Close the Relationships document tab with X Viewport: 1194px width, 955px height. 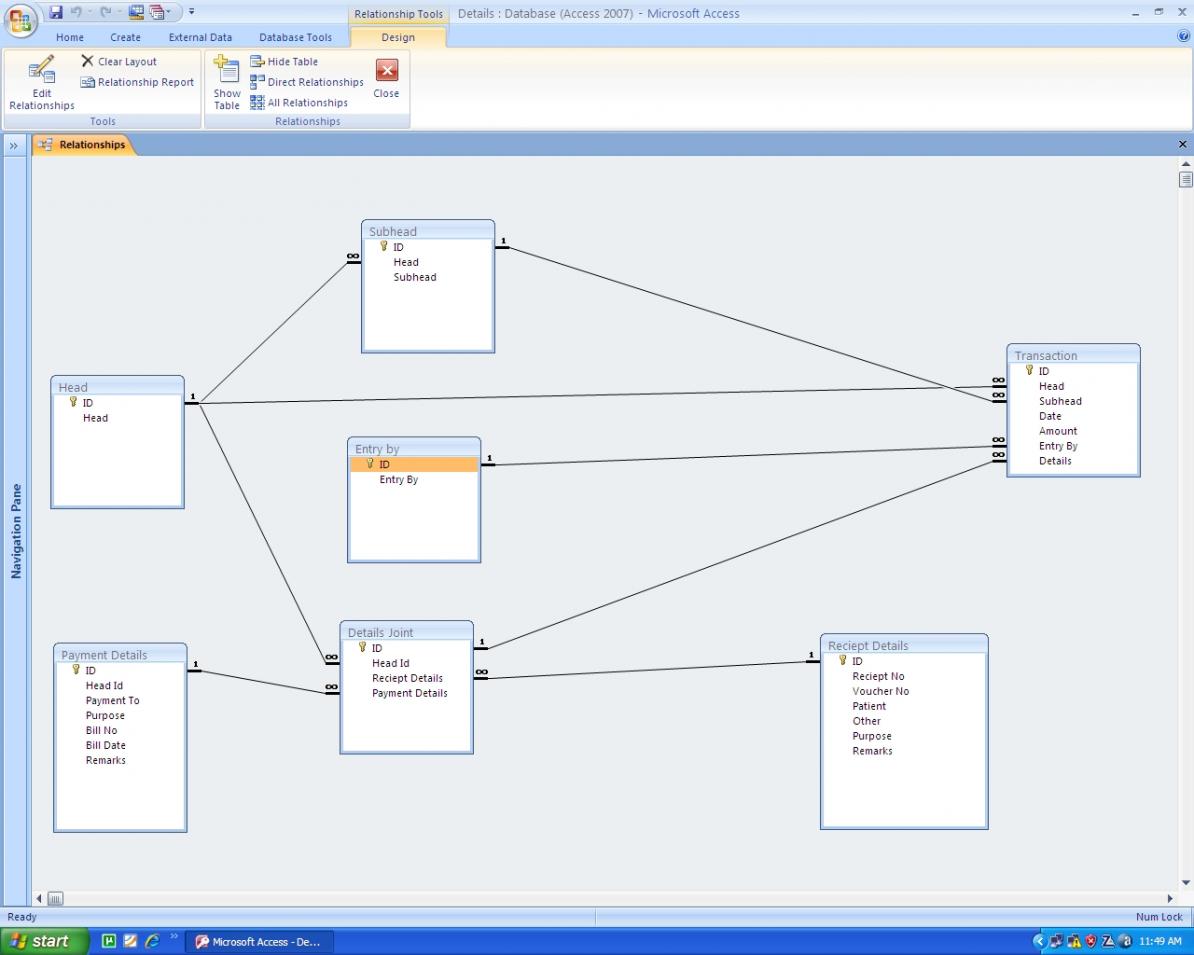[1183, 144]
